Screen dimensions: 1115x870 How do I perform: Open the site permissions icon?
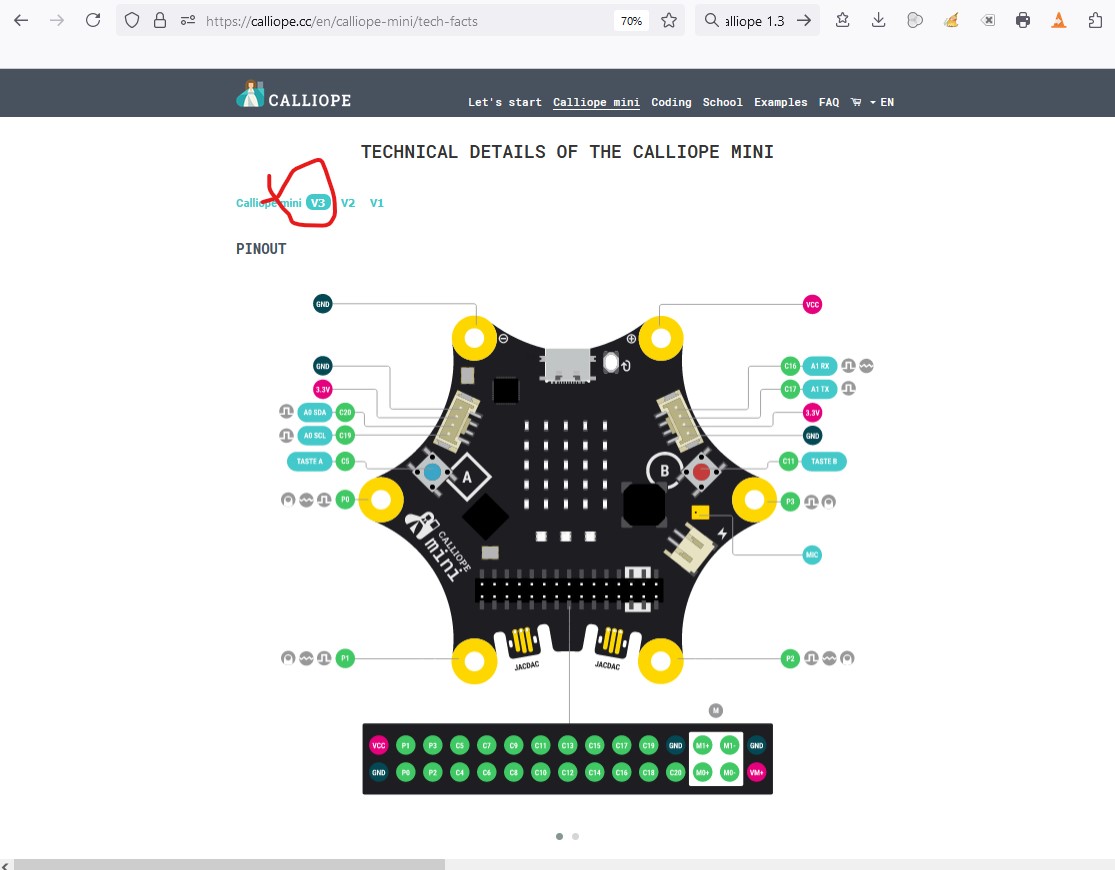tap(188, 21)
